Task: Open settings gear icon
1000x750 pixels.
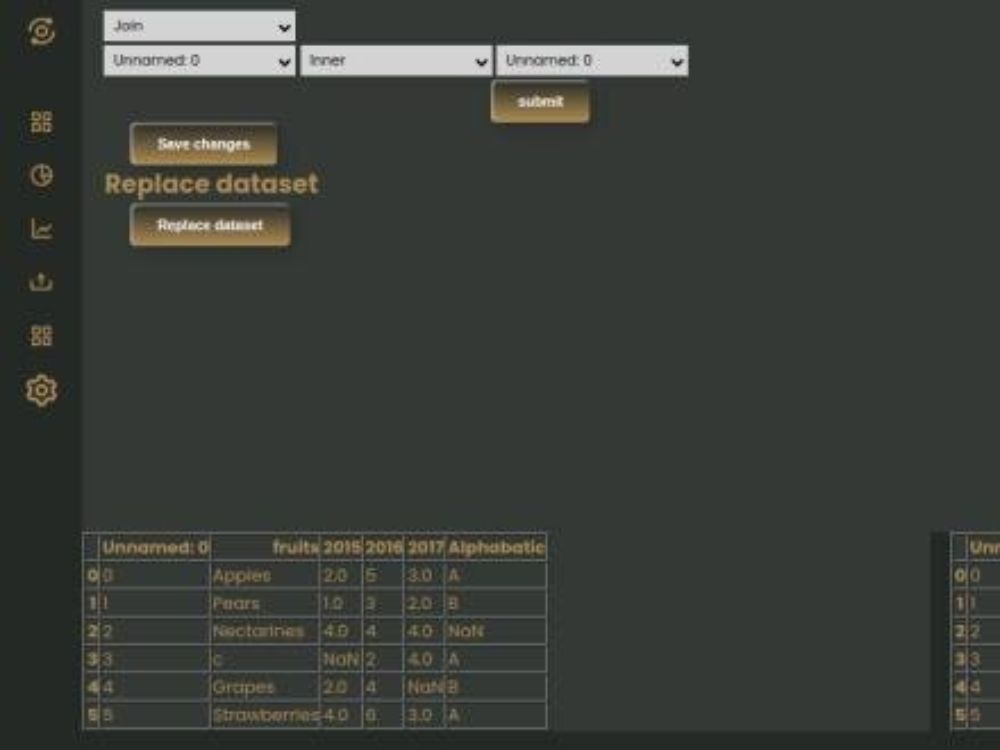Action: click(41, 390)
